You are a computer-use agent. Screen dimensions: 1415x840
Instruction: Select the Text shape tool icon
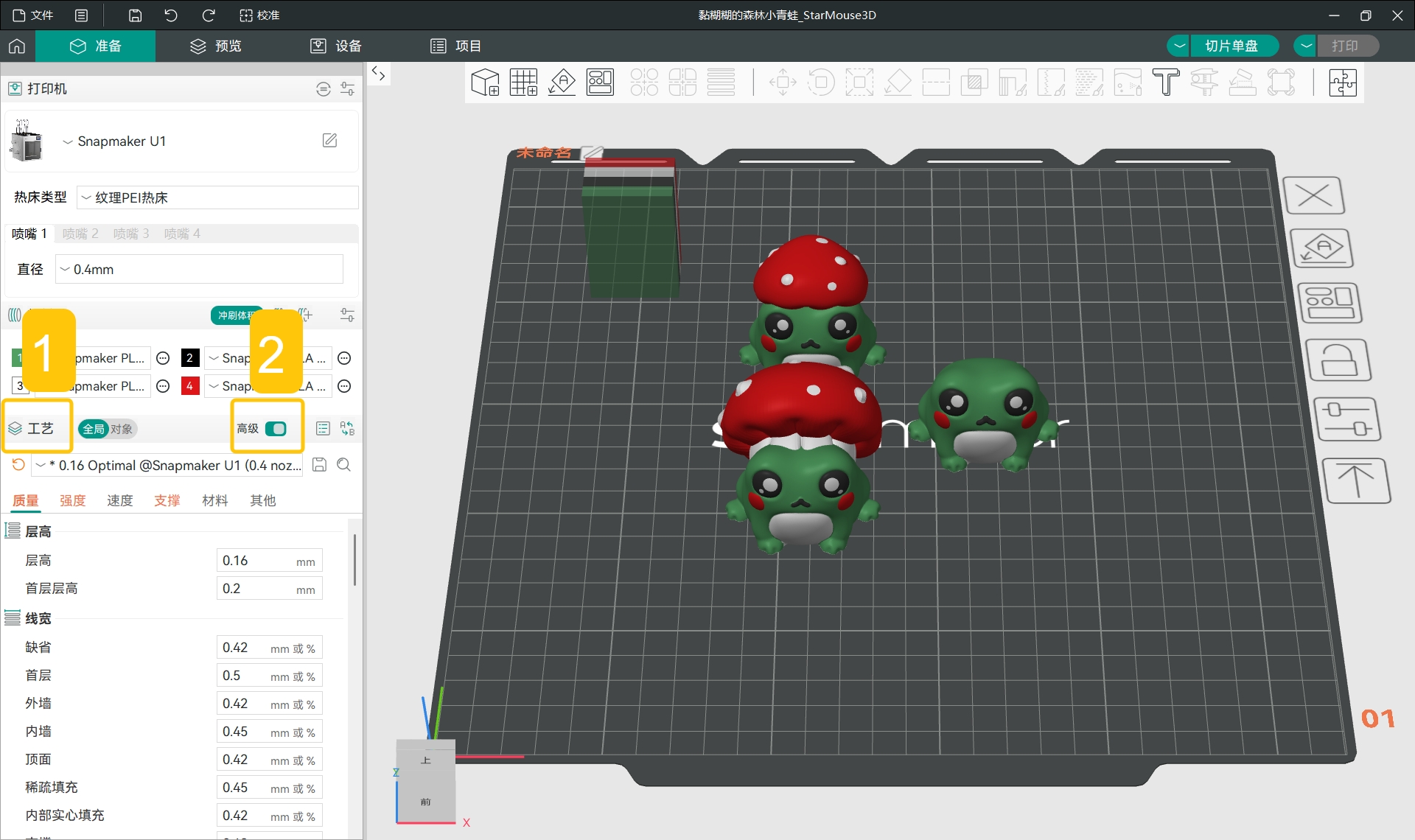(x=1166, y=82)
